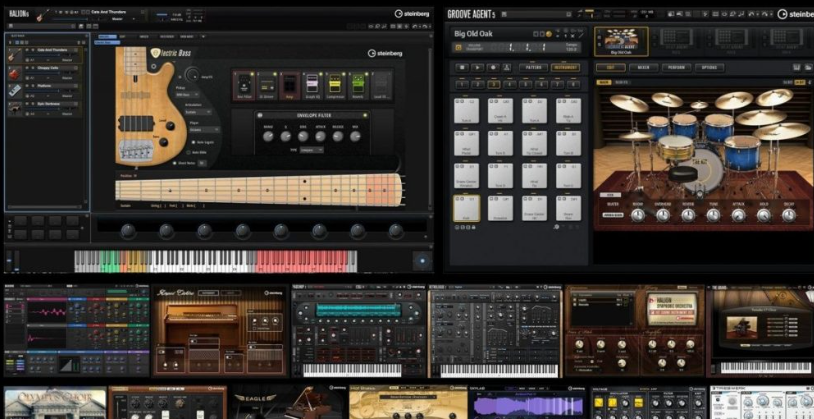Select the second pedal in the effects chain
The image size is (814, 419).
pyautogui.click(x=266, y=86)
